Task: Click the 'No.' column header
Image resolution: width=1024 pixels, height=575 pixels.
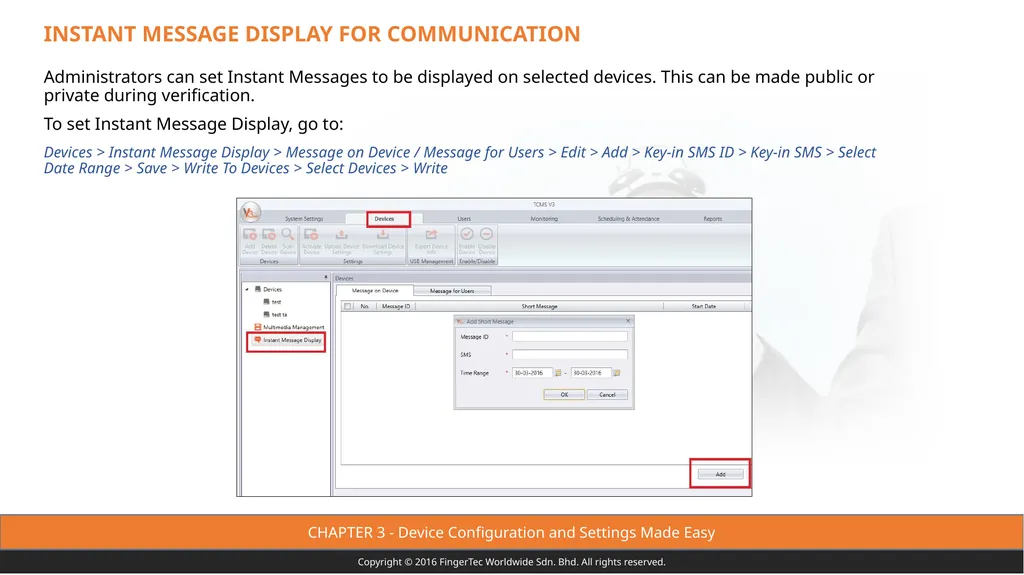Action: coord(364,306)
